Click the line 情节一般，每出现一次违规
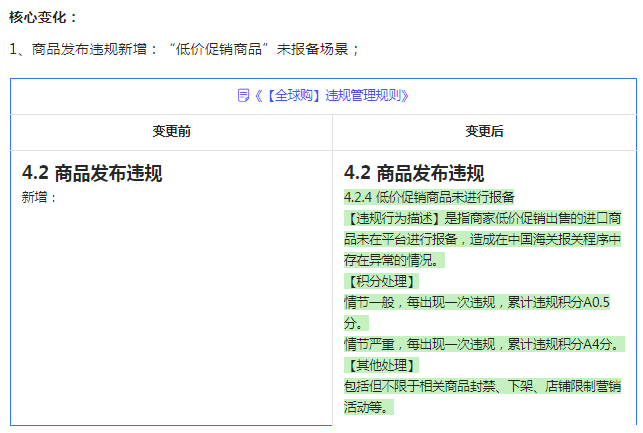643x433 pixels. [x=477, y=302]
